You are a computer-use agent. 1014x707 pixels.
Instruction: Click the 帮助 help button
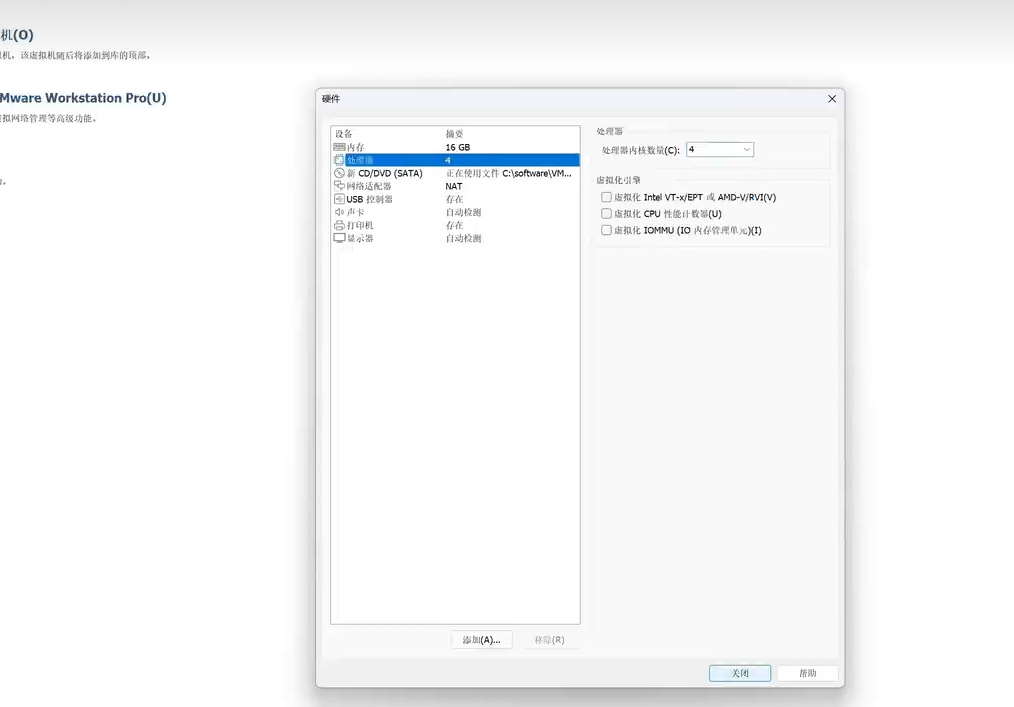[x=808, y=673]
